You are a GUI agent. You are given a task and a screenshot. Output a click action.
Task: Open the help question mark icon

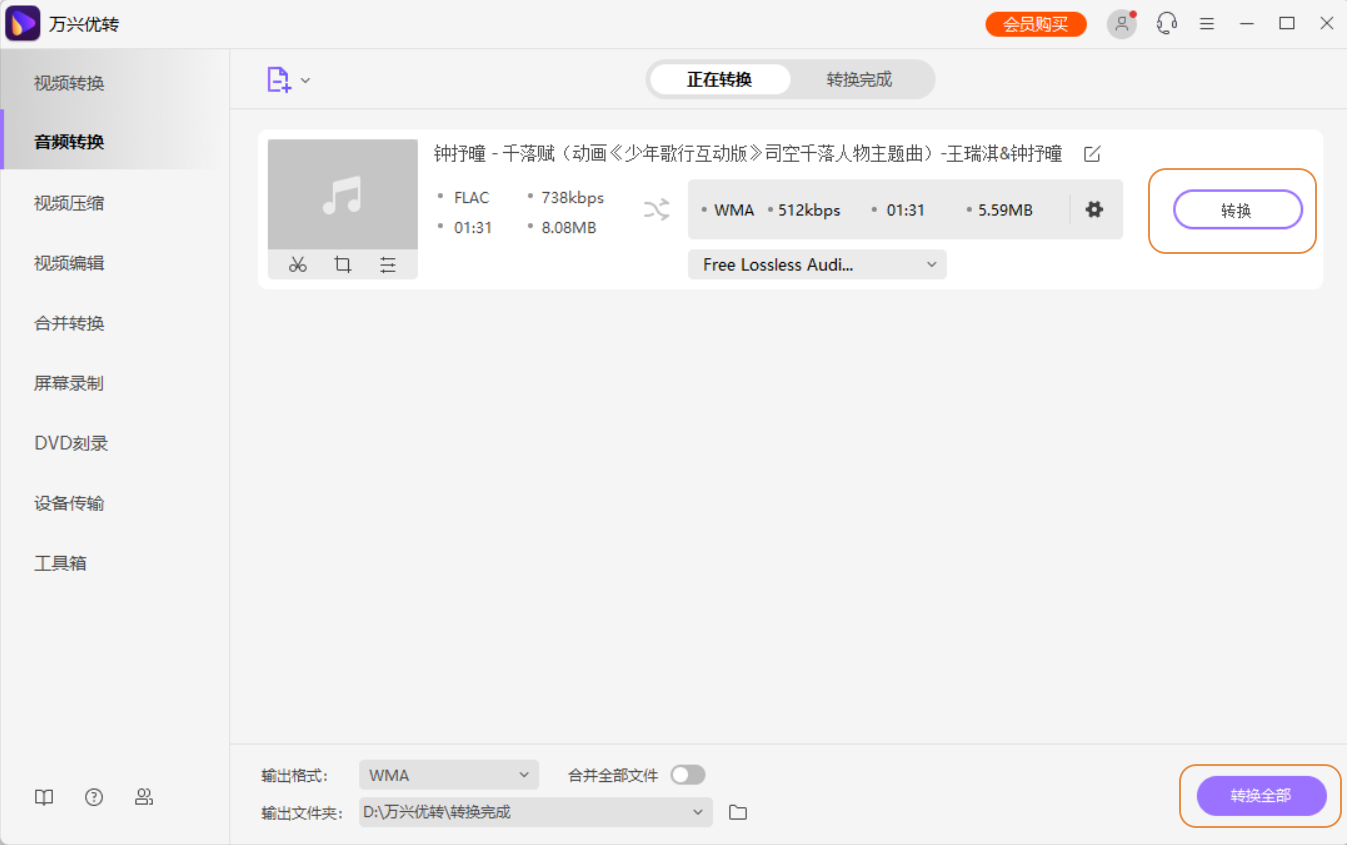pyautogui.click(x=93, y=797)
